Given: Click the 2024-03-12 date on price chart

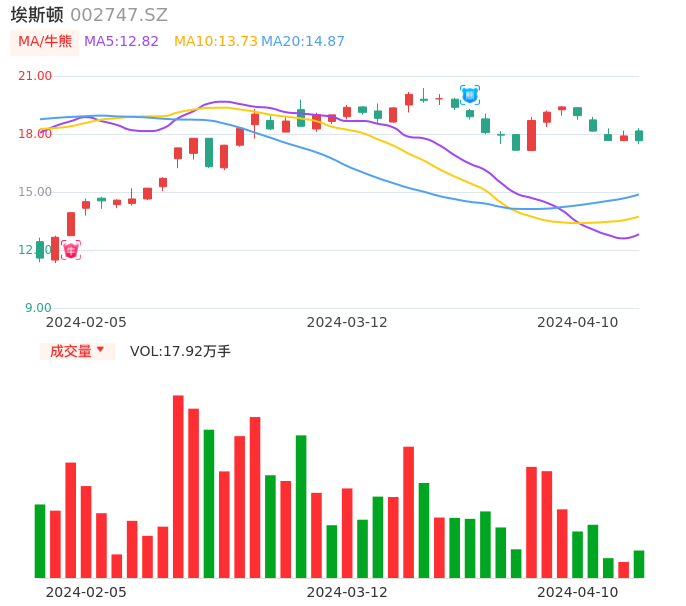Looking at the screenshot, I should point(347,322).
